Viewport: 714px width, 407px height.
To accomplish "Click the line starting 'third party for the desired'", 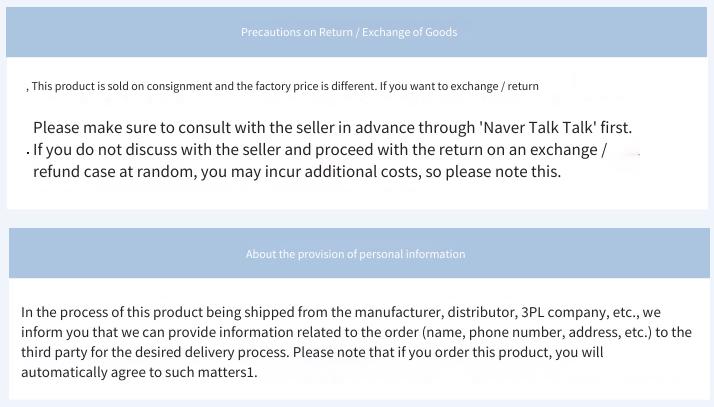I will point(312,352).
